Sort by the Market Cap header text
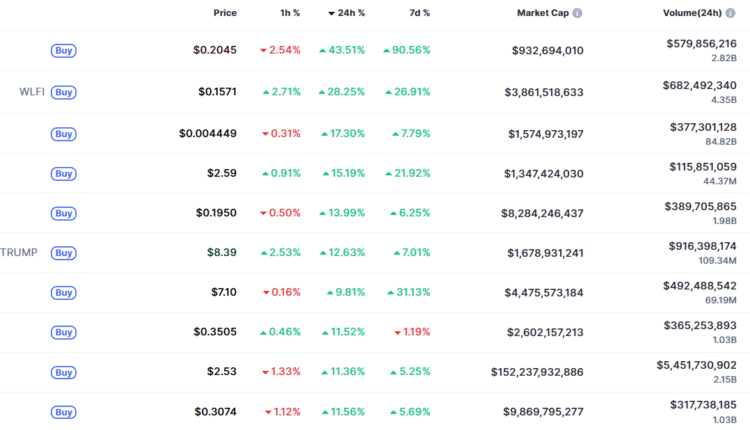 (542, 14)
